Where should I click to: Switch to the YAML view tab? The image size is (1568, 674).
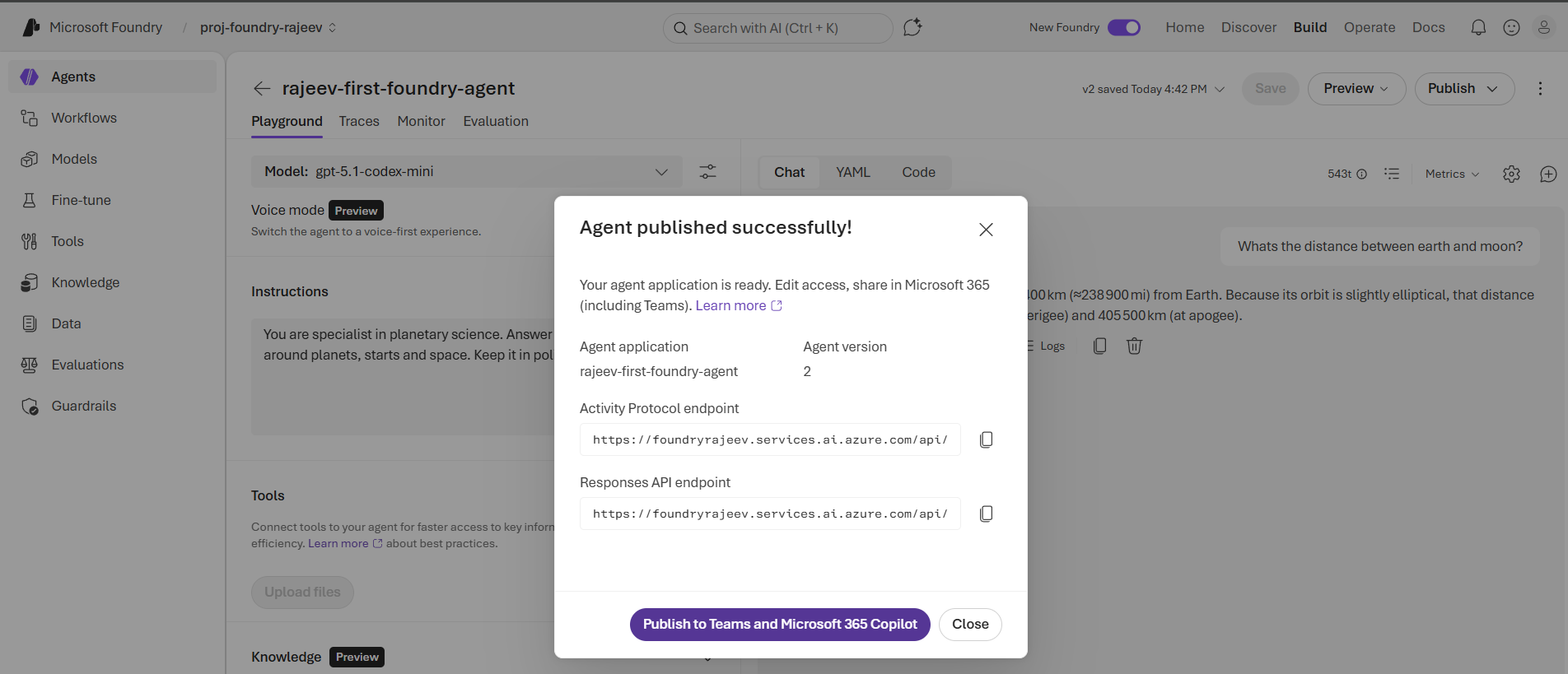pyautogui.click(x=852, y=172)
